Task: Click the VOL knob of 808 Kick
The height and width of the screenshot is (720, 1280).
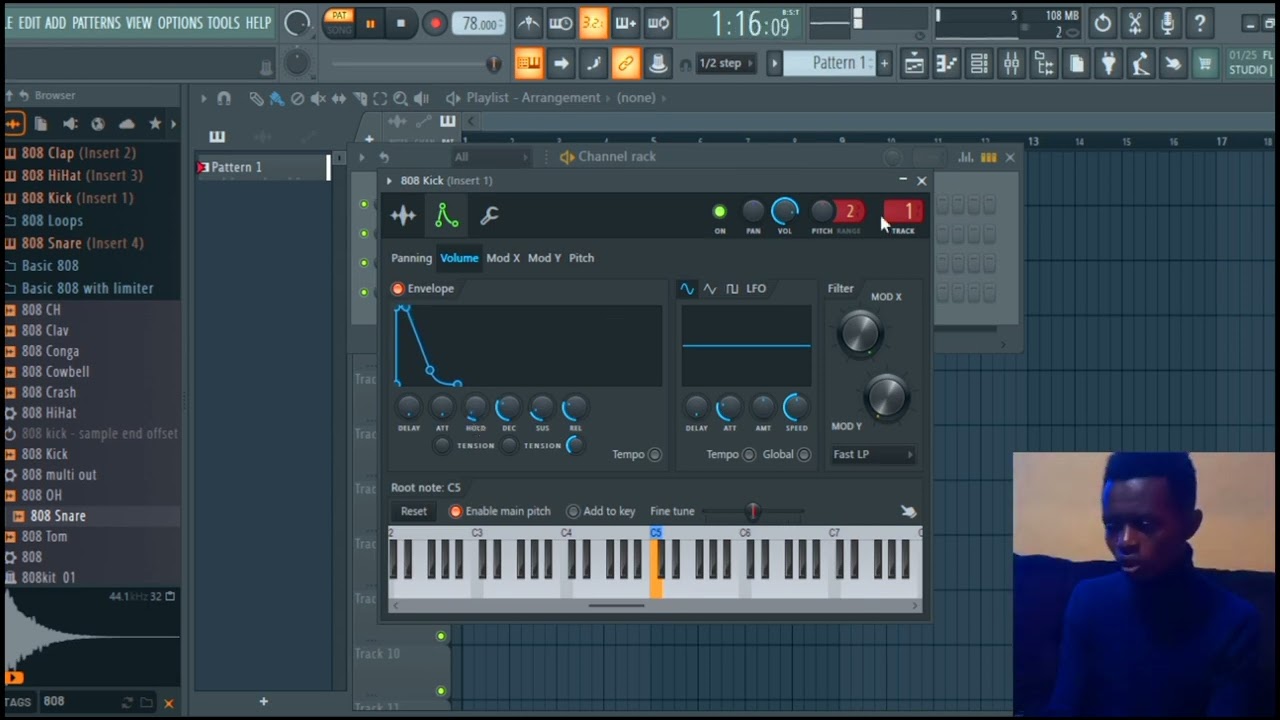Action: click(785, 211)
